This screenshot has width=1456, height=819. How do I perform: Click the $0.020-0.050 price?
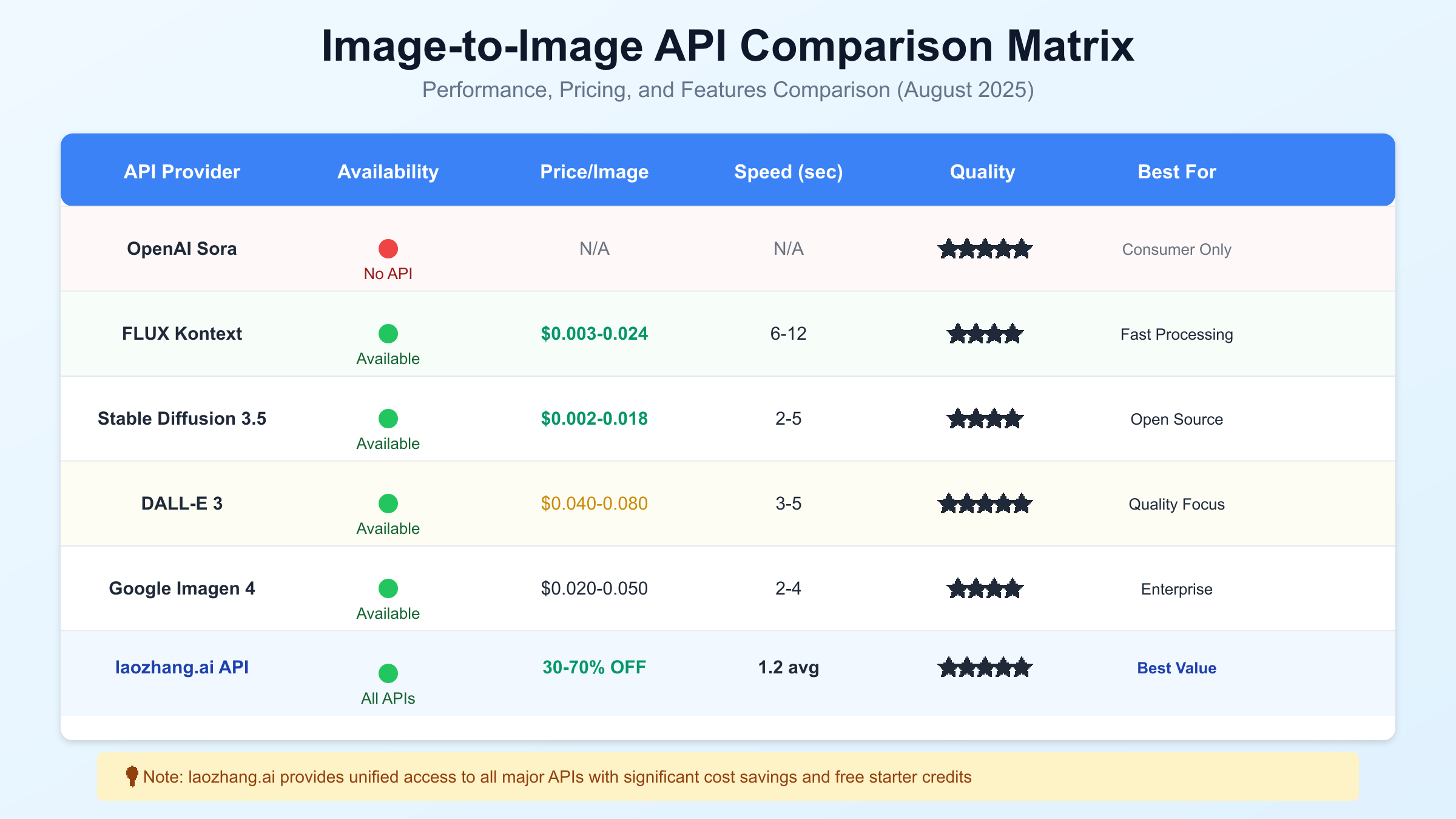(x=595, y=588)
